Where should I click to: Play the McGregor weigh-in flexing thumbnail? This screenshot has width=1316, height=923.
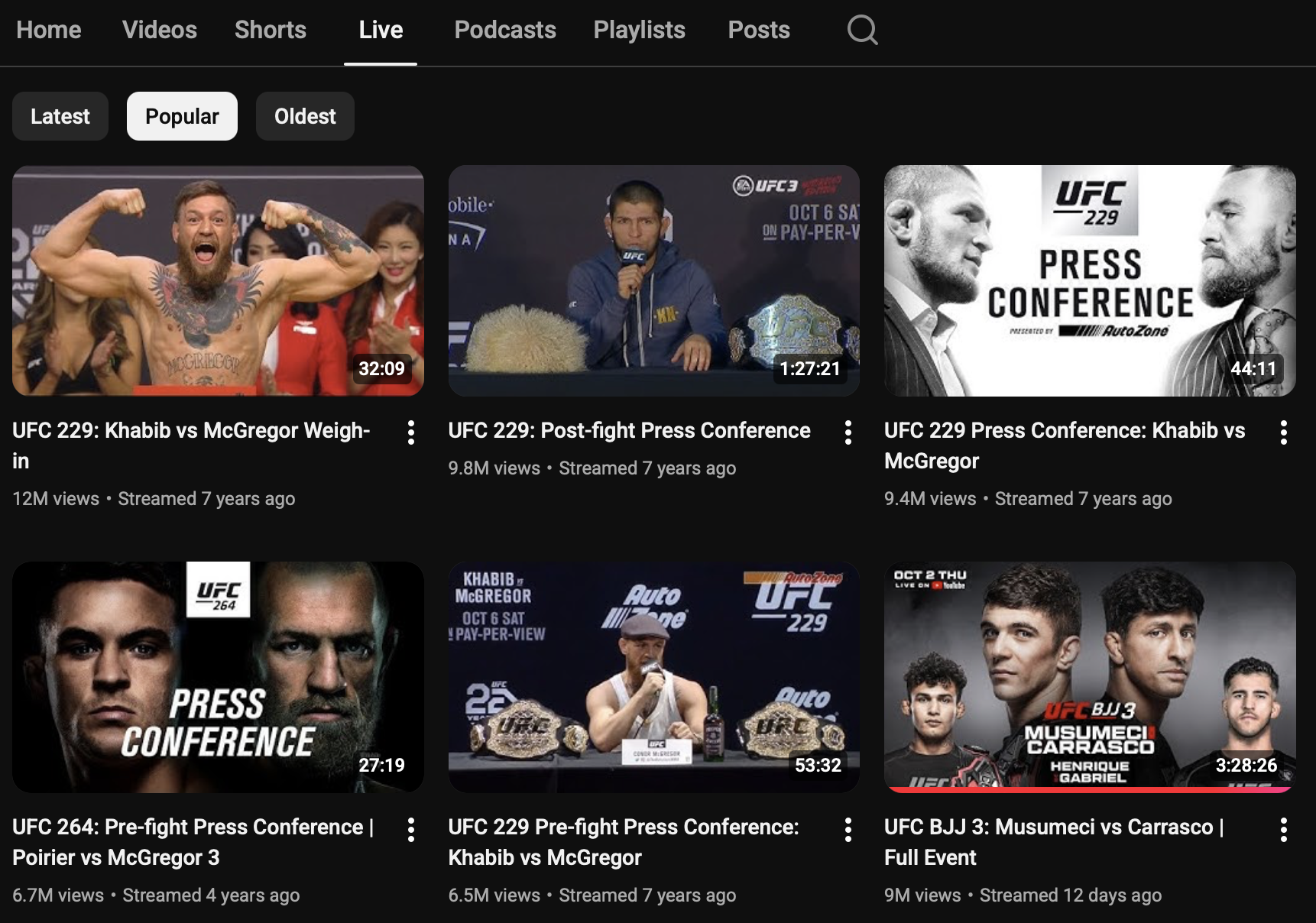tap(218, 280)
